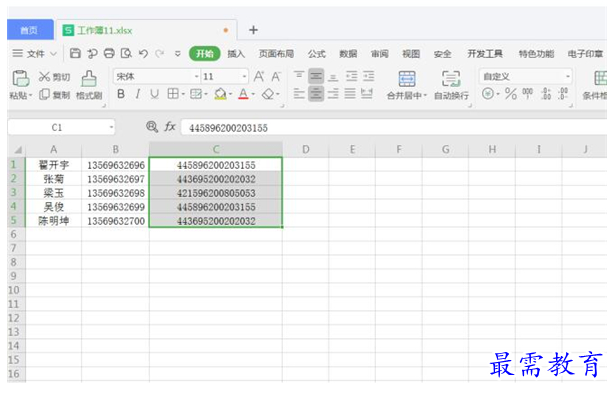Open the 插入 ribbon tab
The height and width of the screenshot is (396, 611).
[236, 54]
